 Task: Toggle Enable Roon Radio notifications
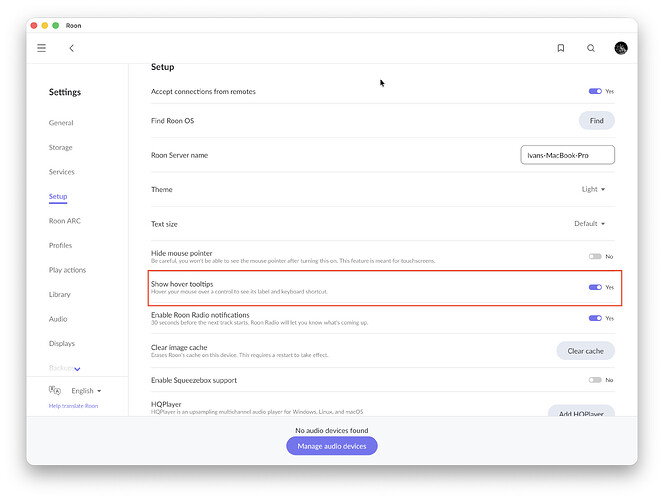pyautogui.click(x=595, y=318)
